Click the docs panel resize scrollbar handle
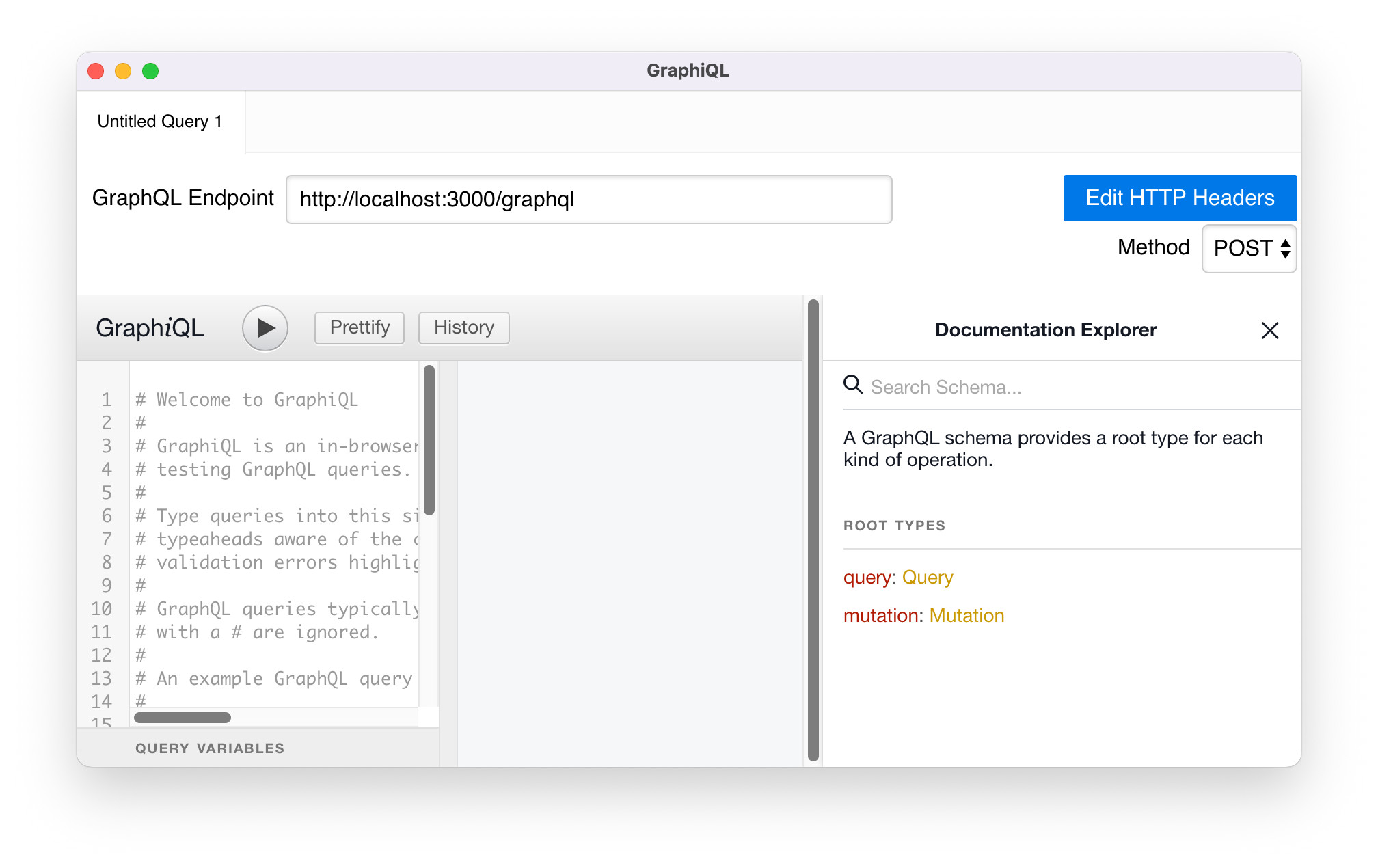The height and width of the screenshot is (868, 1378). pyautogui.click(x=813, y=530)
